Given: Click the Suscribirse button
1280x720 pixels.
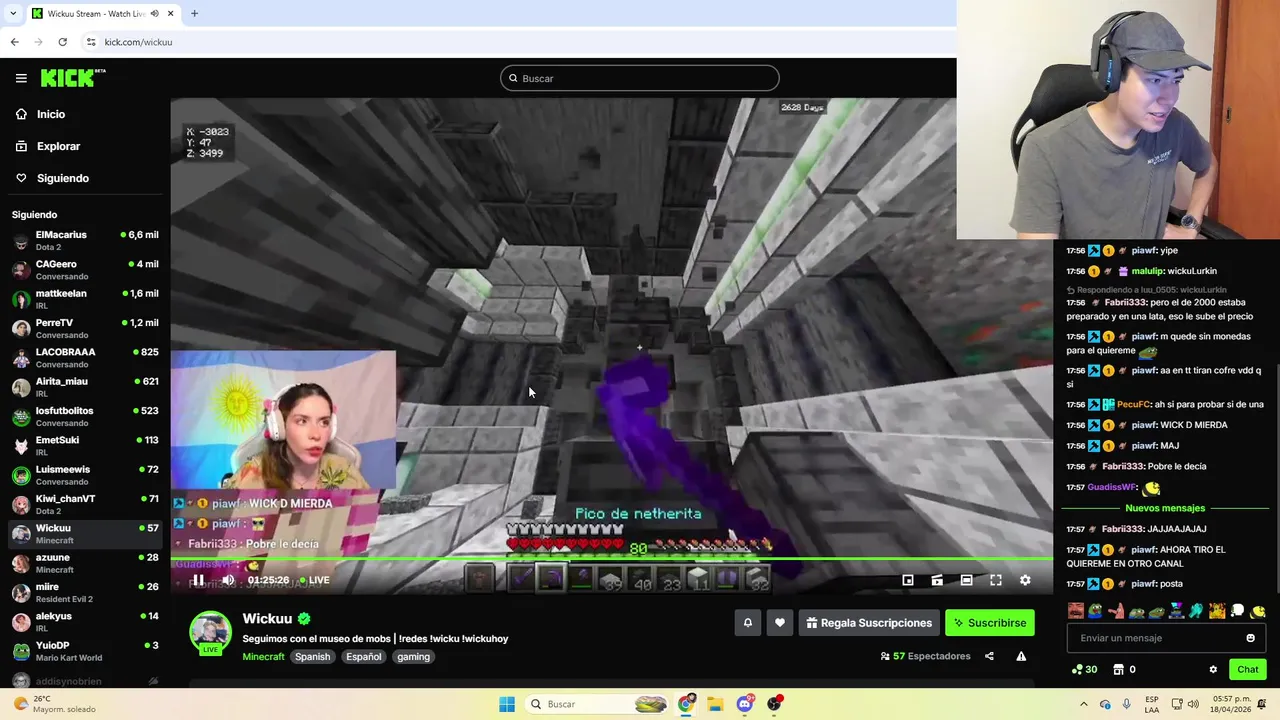Looking at the screenshot, I should tap(990, 623).
